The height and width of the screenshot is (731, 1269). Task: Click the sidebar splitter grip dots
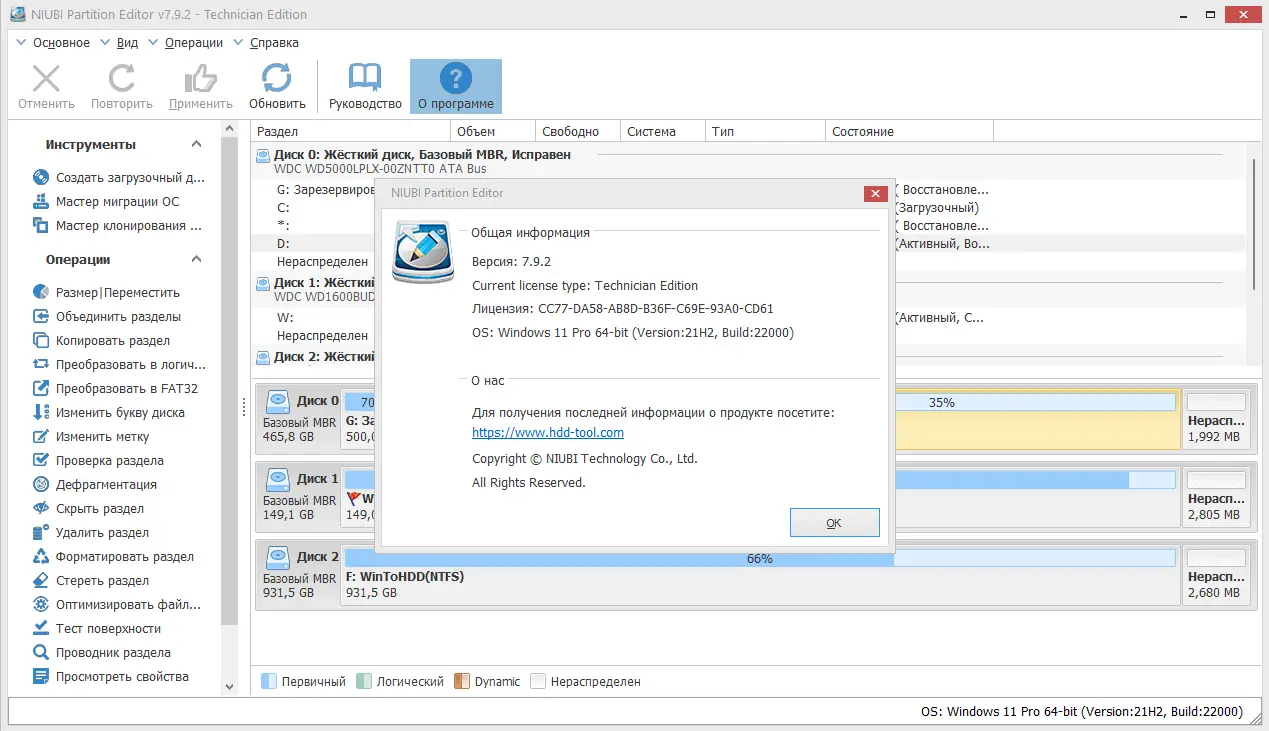coord(244,407)
